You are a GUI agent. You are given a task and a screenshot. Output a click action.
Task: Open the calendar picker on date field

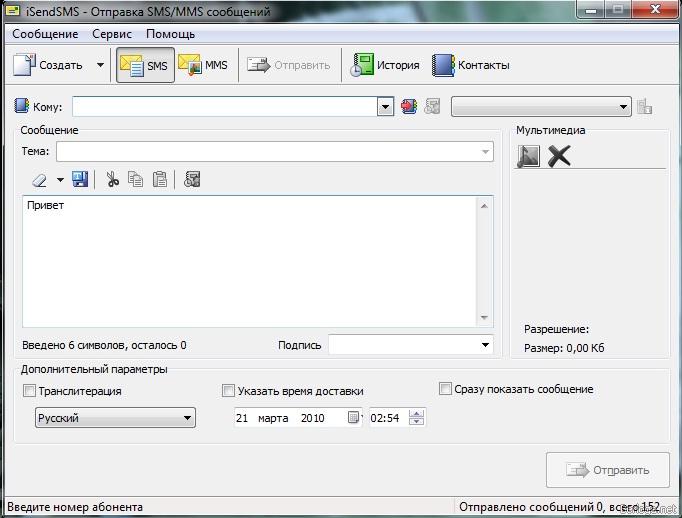tap(354, 418)
